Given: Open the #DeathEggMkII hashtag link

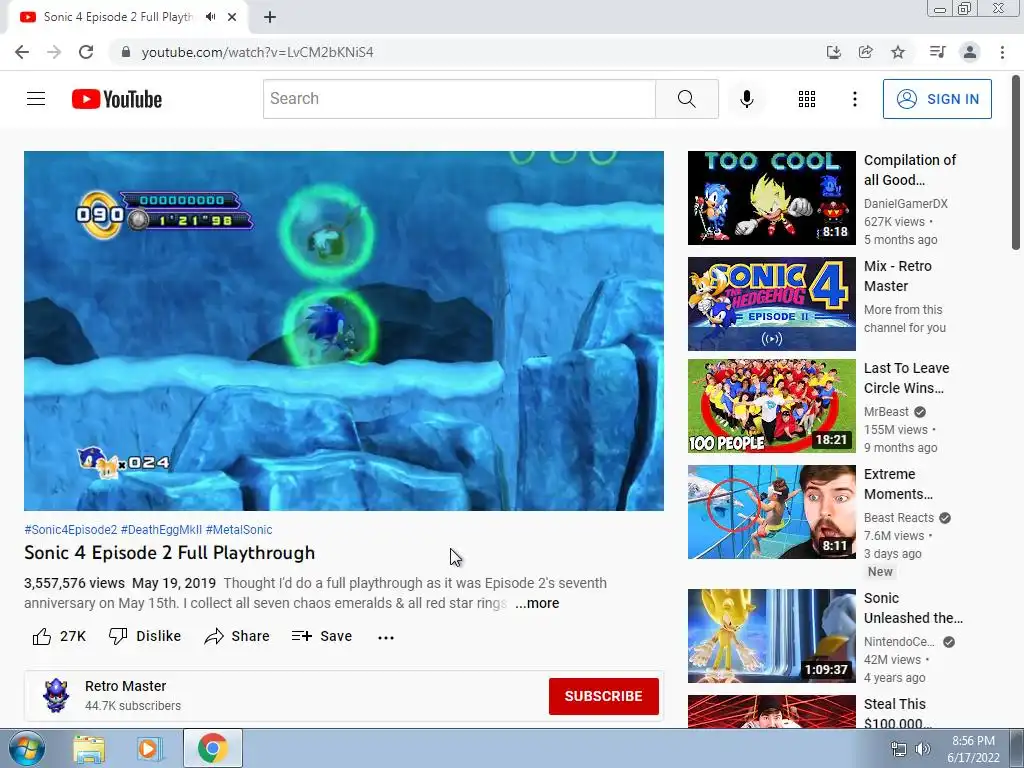Looking at the screenshot, I should point(161,530).
